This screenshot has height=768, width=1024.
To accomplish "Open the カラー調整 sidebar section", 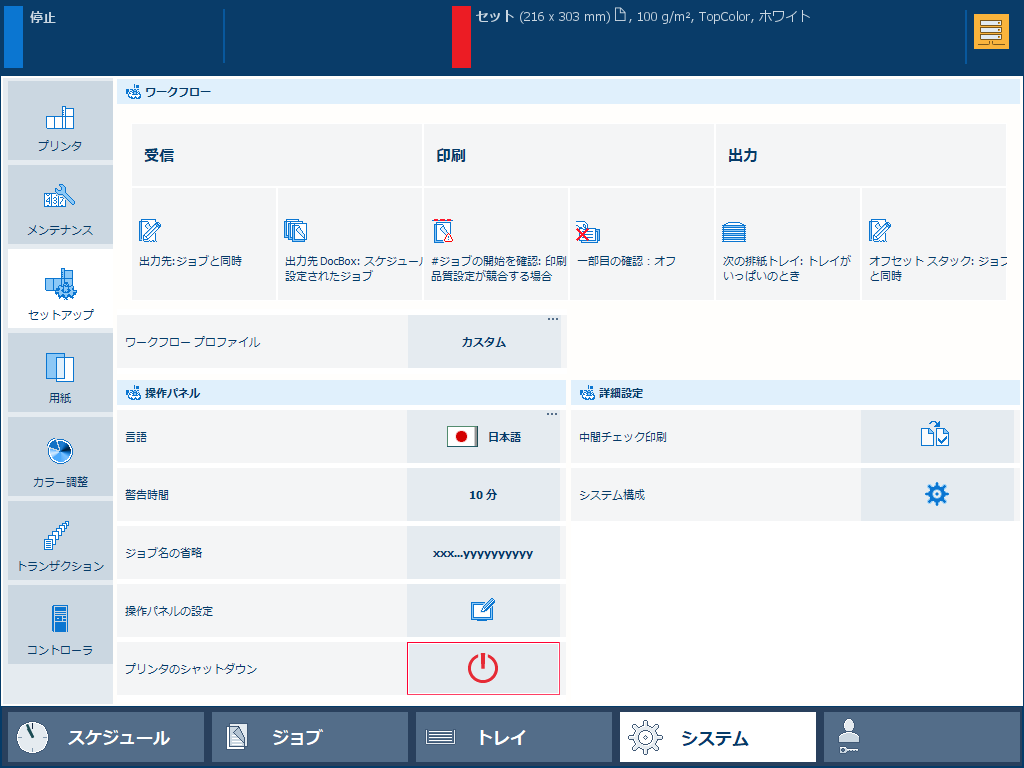I will click(60, 457).
